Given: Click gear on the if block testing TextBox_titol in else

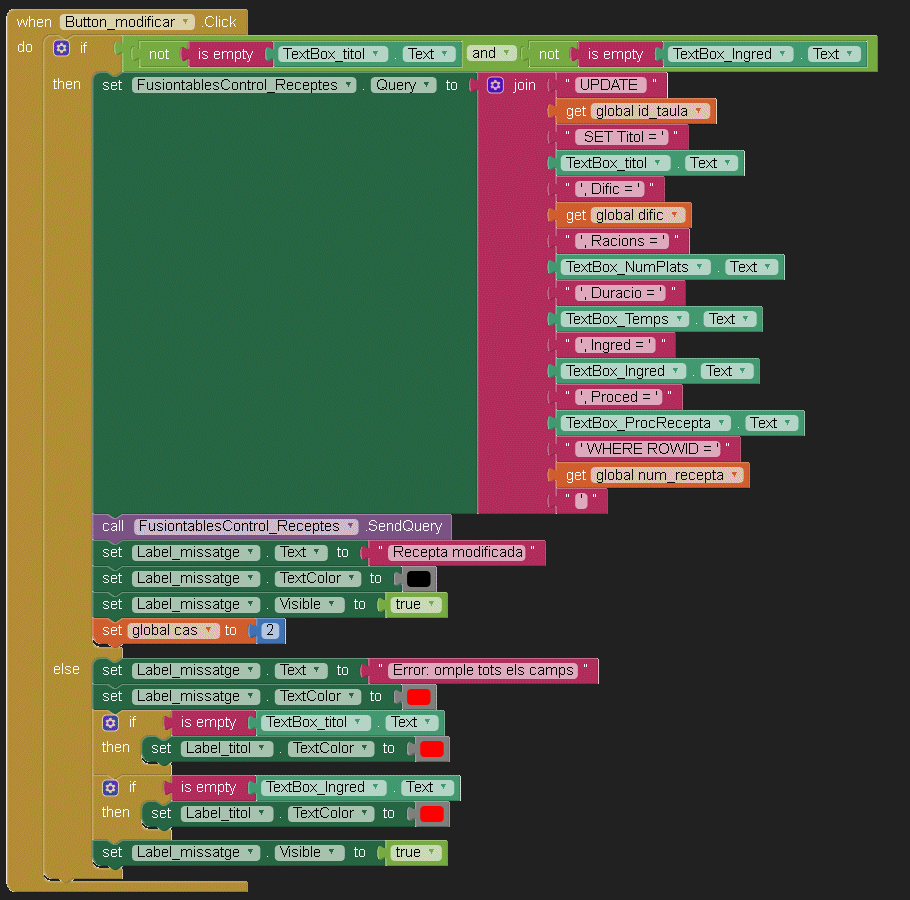Looking at the screenshot, I should pyautogui.click(x=110, y=722).
